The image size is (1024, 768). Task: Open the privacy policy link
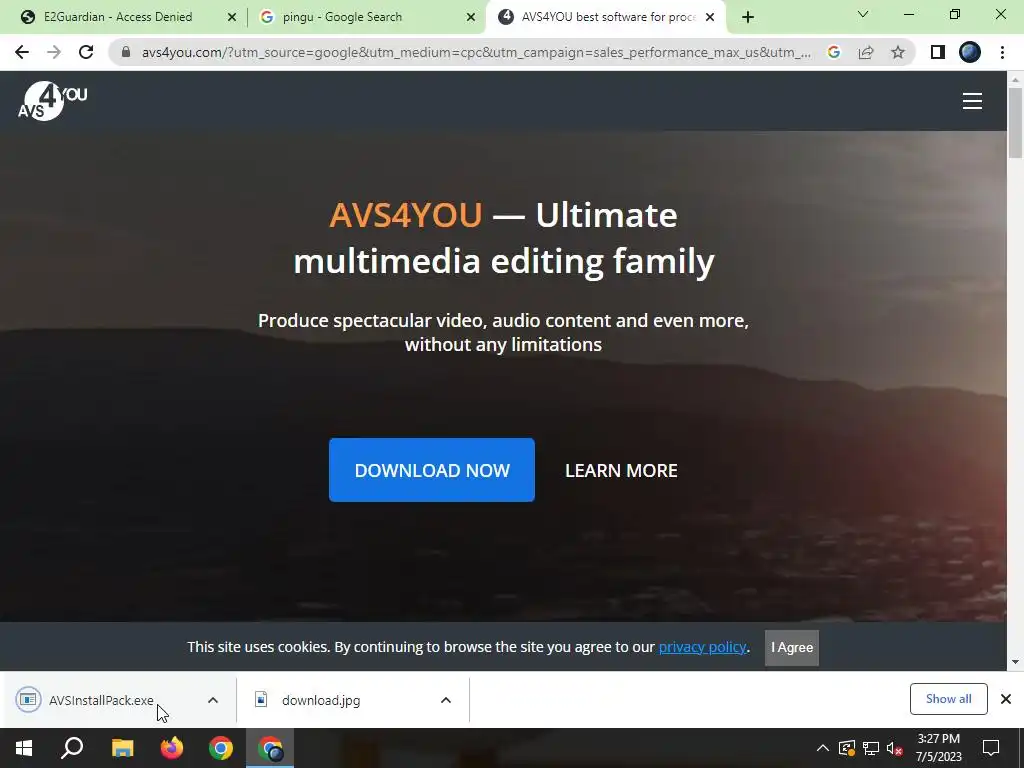point(702,647)
